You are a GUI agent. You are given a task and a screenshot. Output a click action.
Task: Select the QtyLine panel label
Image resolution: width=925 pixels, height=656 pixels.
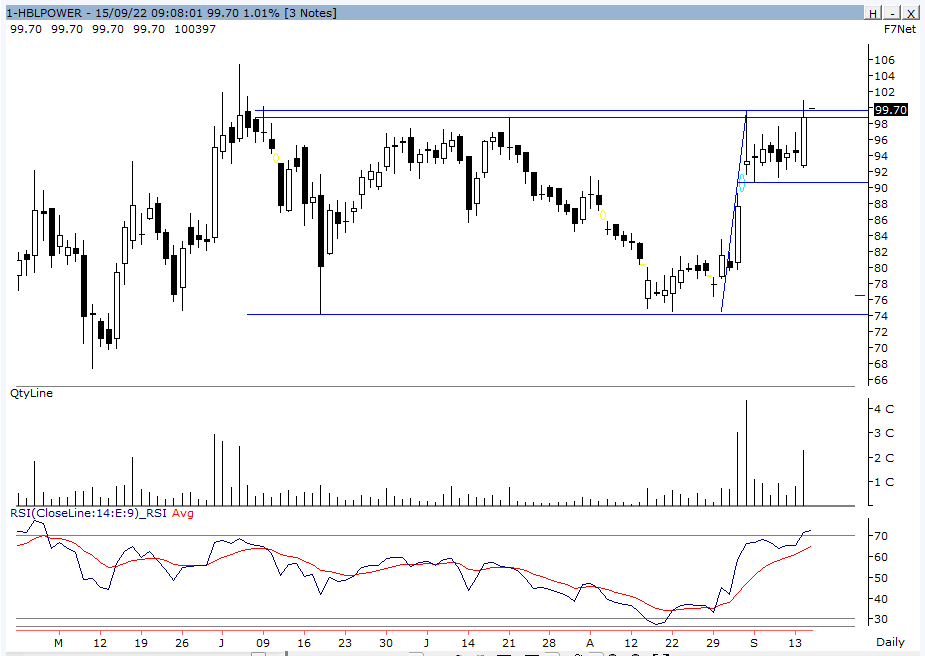click(x=31, y=393)
